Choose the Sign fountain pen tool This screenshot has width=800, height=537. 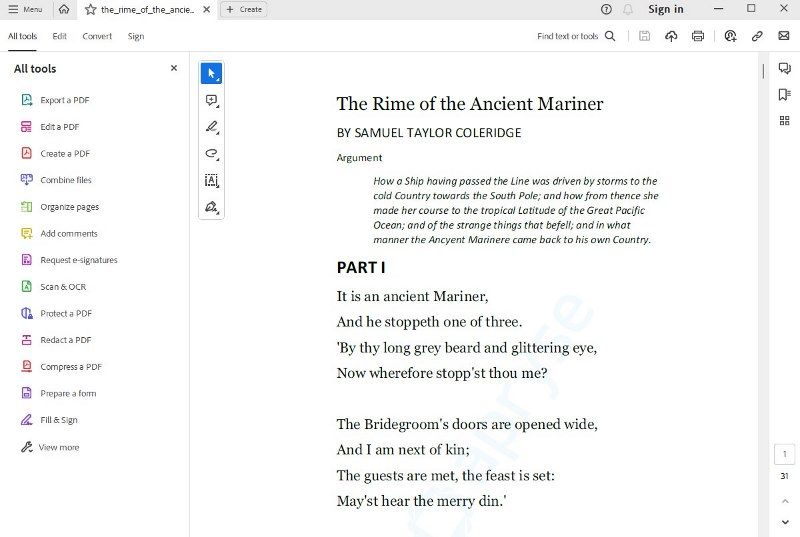(x=211, y=207)
